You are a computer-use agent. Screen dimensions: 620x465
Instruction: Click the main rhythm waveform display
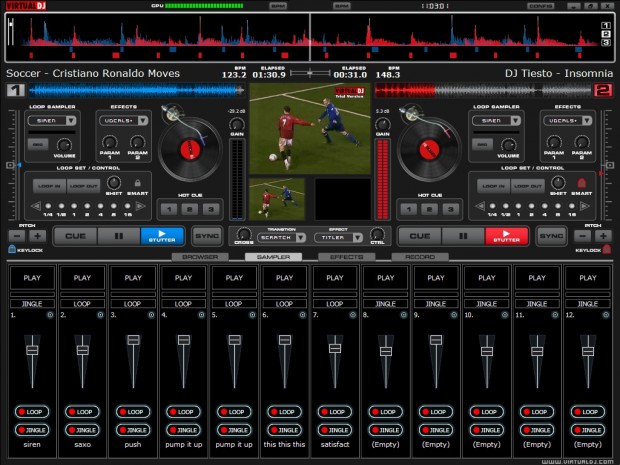[310, 38]
